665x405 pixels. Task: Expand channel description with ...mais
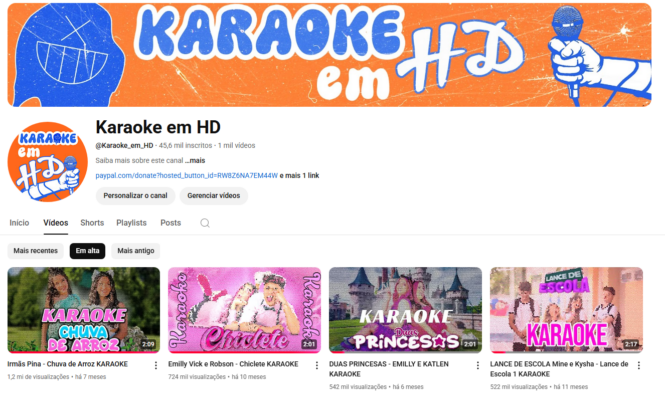click(x=195, y=160)
